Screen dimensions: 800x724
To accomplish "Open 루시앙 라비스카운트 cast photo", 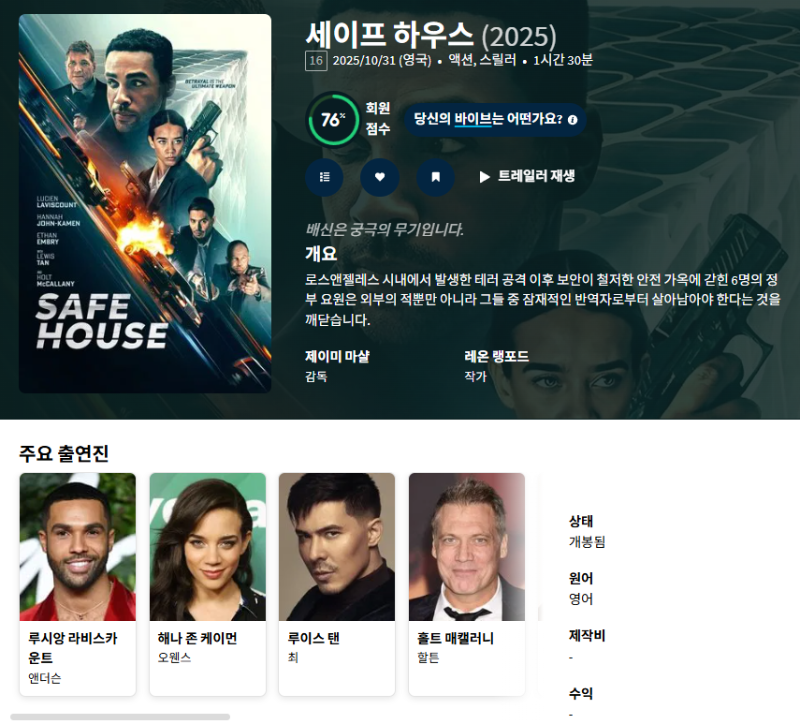I will (78, 546).
